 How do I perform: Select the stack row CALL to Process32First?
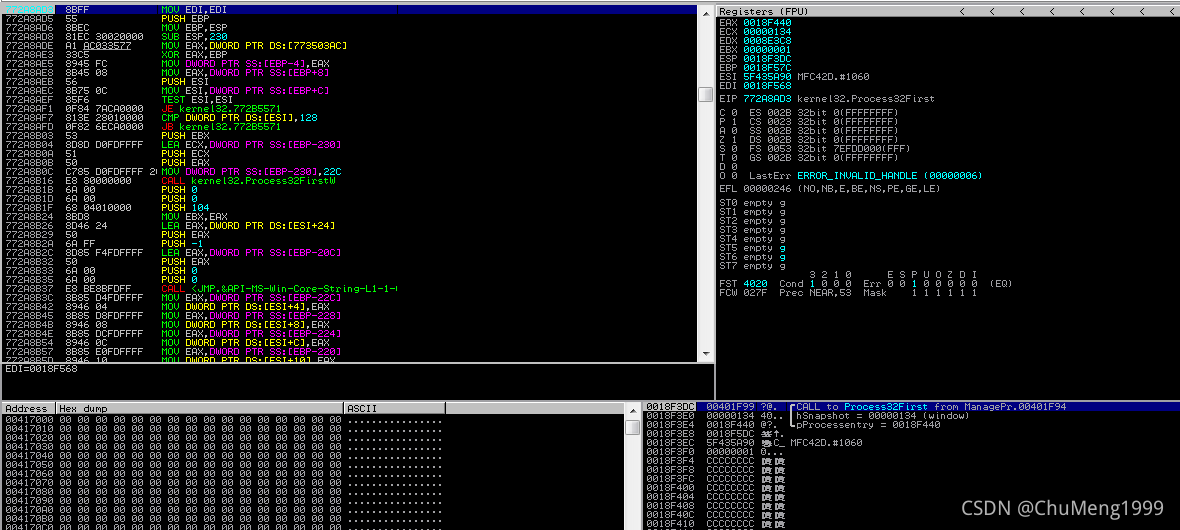(911, 407)
